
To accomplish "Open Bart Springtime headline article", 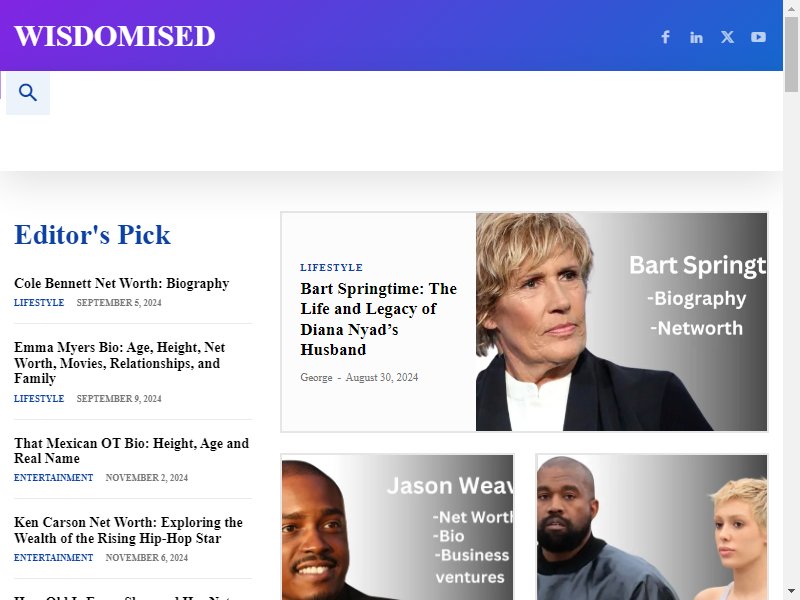I will click(x=379, y=319).
